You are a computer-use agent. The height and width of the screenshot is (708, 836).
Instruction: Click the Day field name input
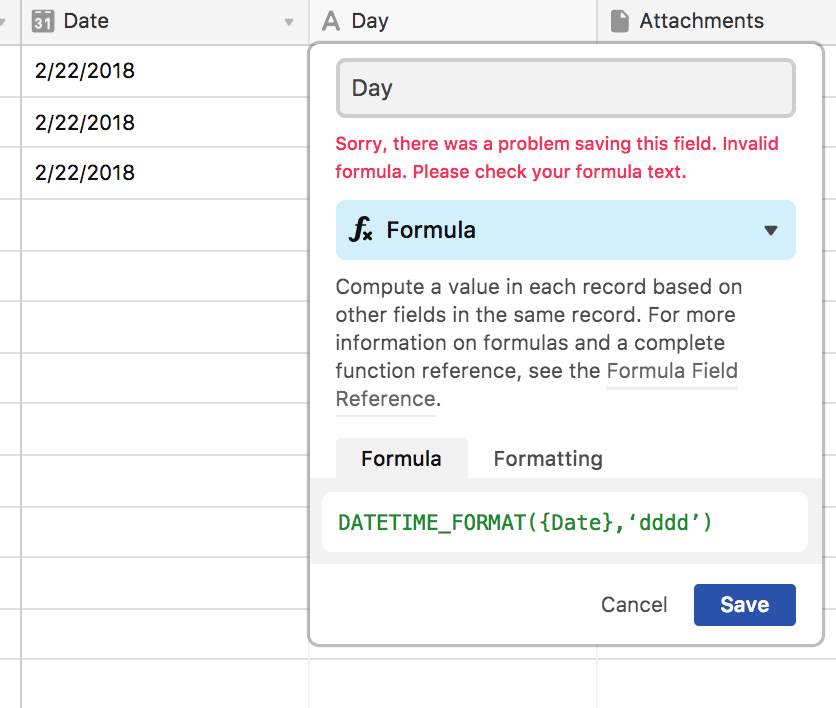(566, 88)
